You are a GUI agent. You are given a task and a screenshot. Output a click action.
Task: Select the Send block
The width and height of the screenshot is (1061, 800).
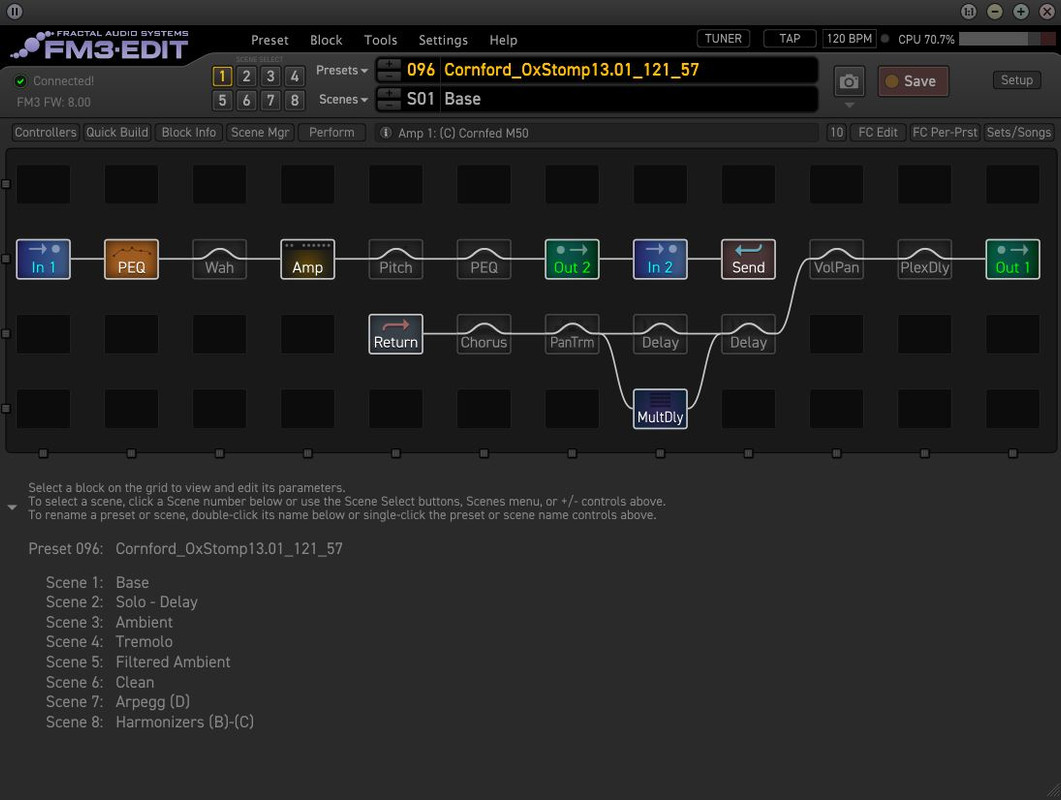748,259
